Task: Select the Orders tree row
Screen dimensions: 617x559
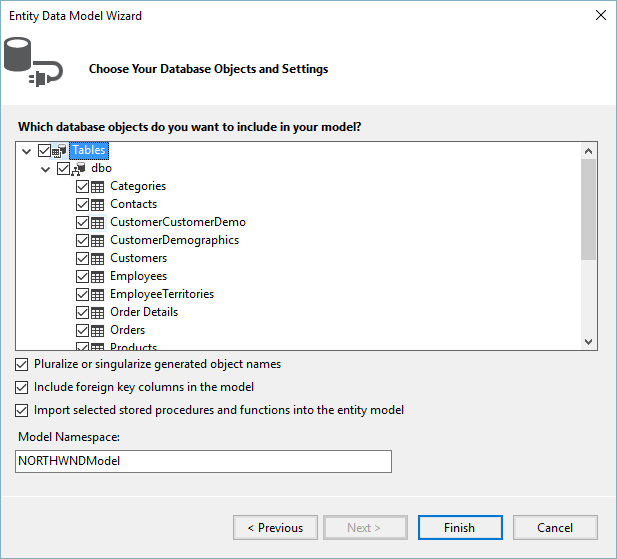Action: (x=127, y=330)
